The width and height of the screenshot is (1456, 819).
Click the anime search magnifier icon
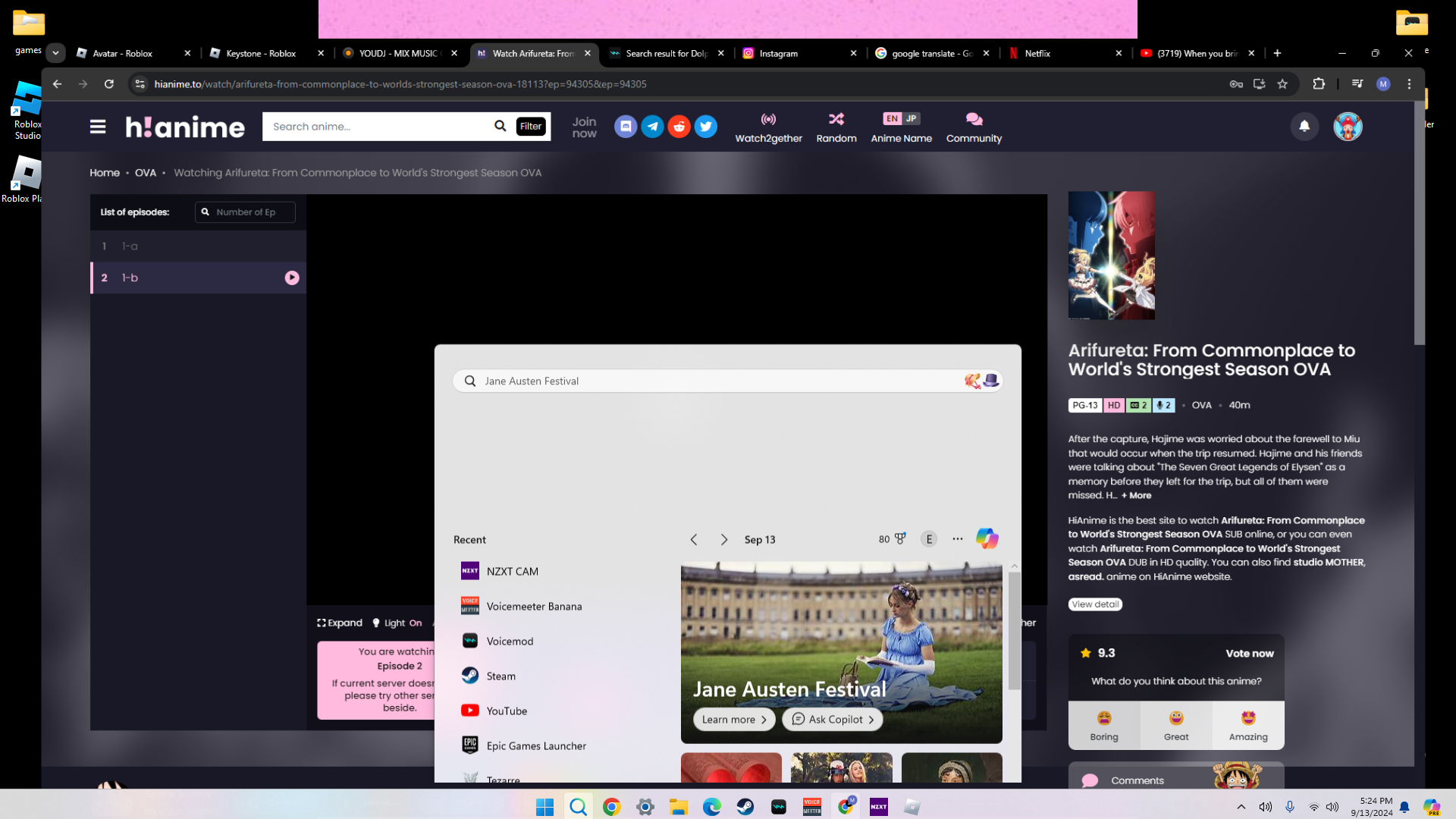tap(500, 127)
